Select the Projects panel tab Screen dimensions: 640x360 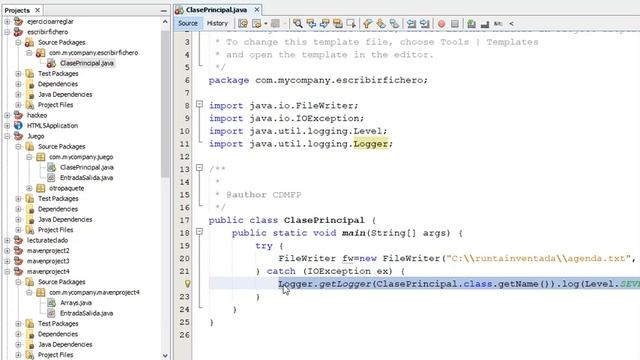click(17, 10)
